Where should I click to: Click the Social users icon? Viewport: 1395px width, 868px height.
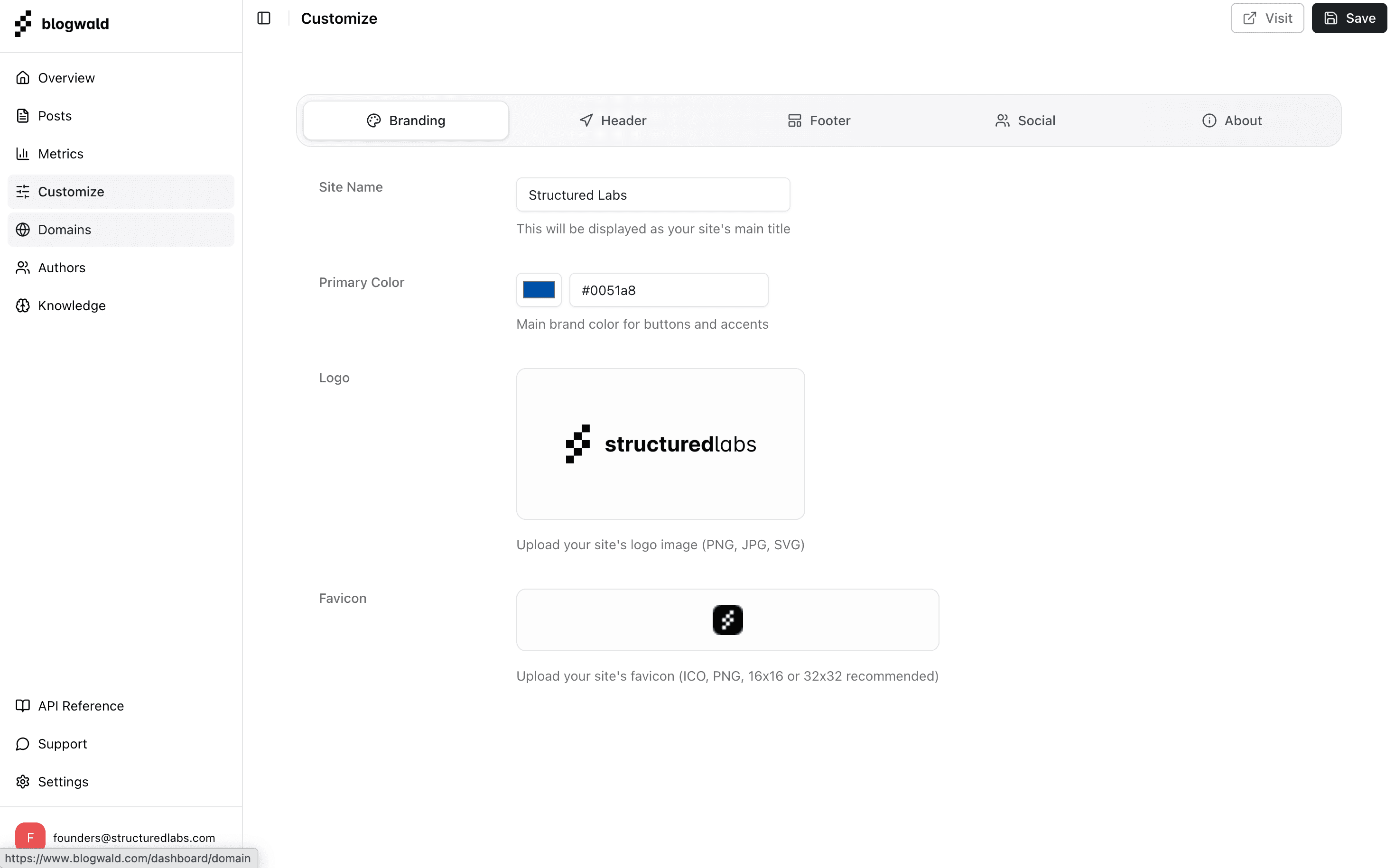point(1002,120)
